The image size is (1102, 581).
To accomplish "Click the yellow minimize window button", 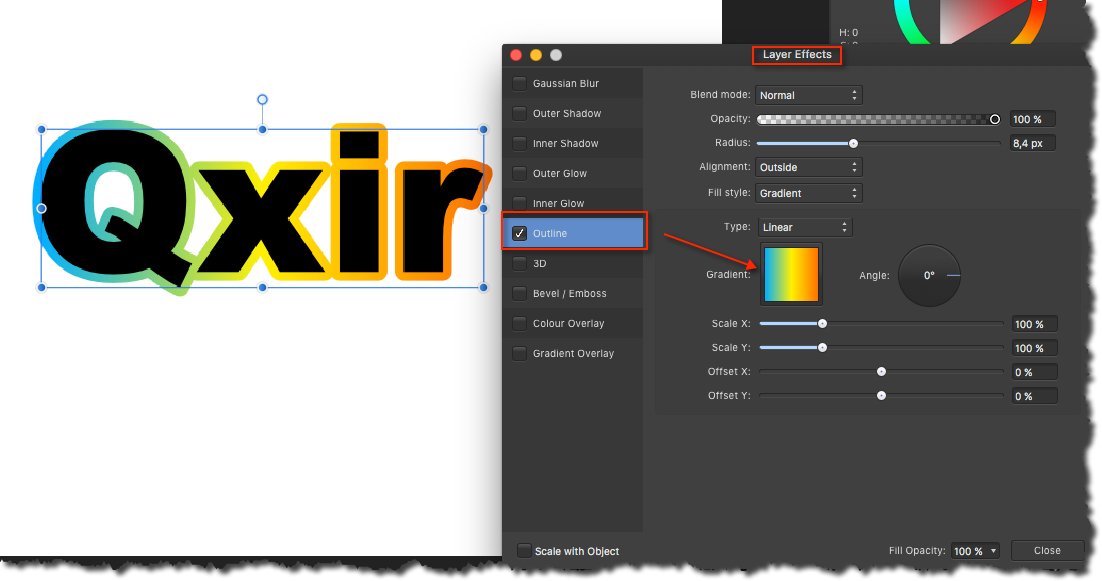I will 536,55.
